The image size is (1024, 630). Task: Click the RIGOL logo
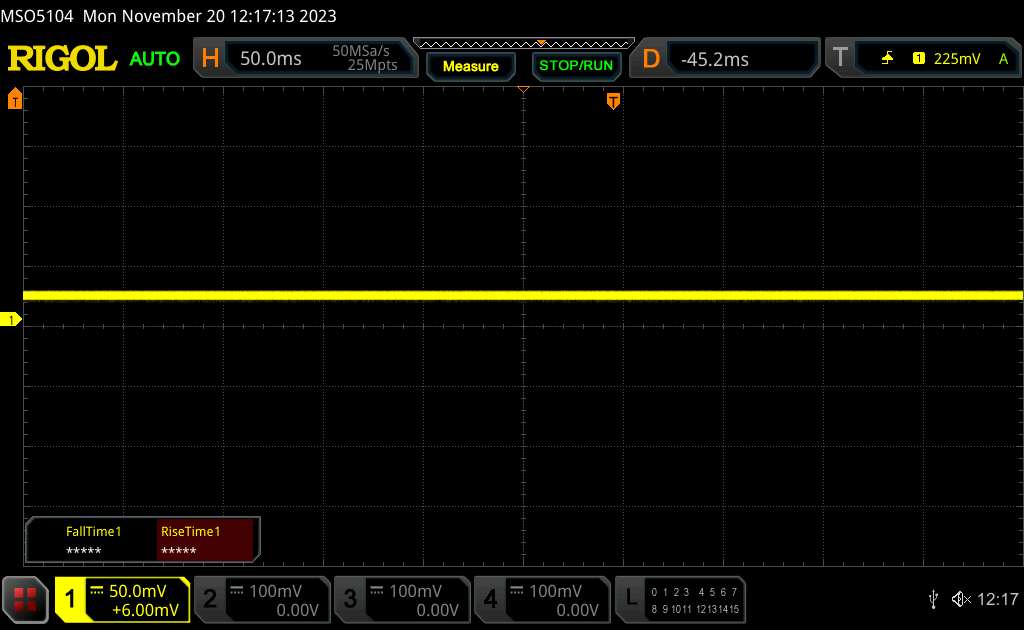click(x=62, y=59)
